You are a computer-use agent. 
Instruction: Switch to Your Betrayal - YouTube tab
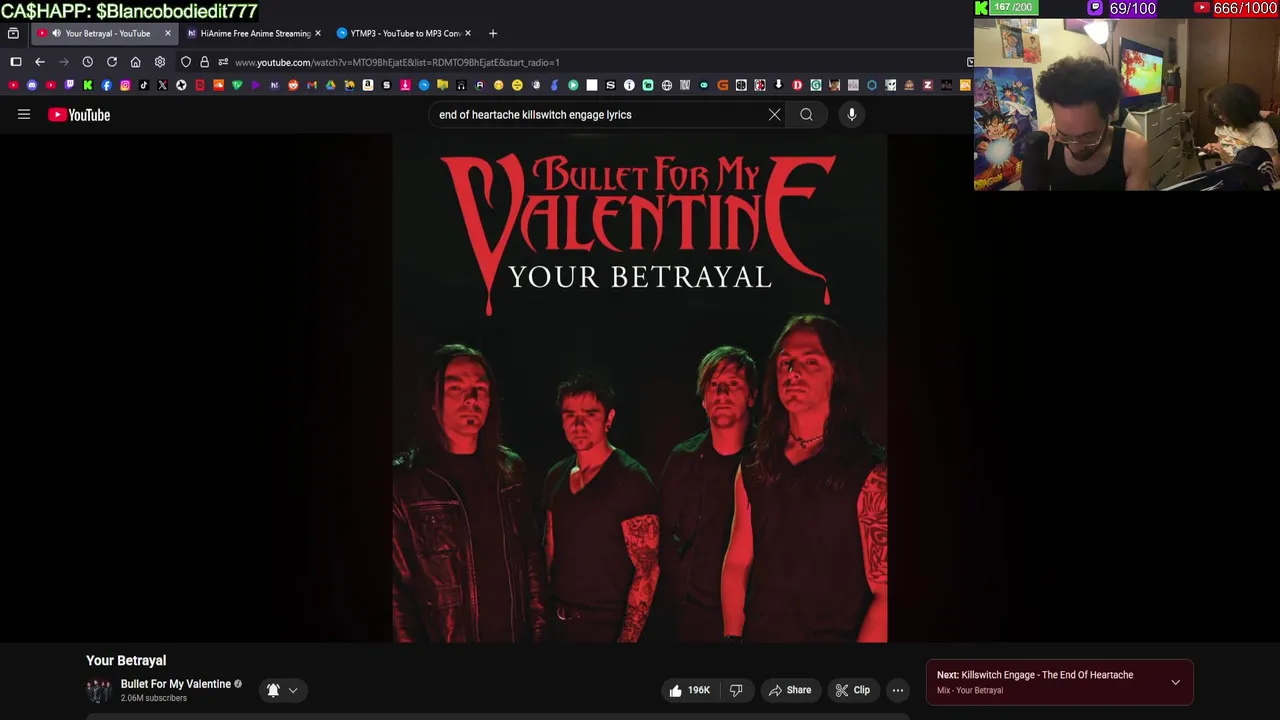(x=104, y=33)
